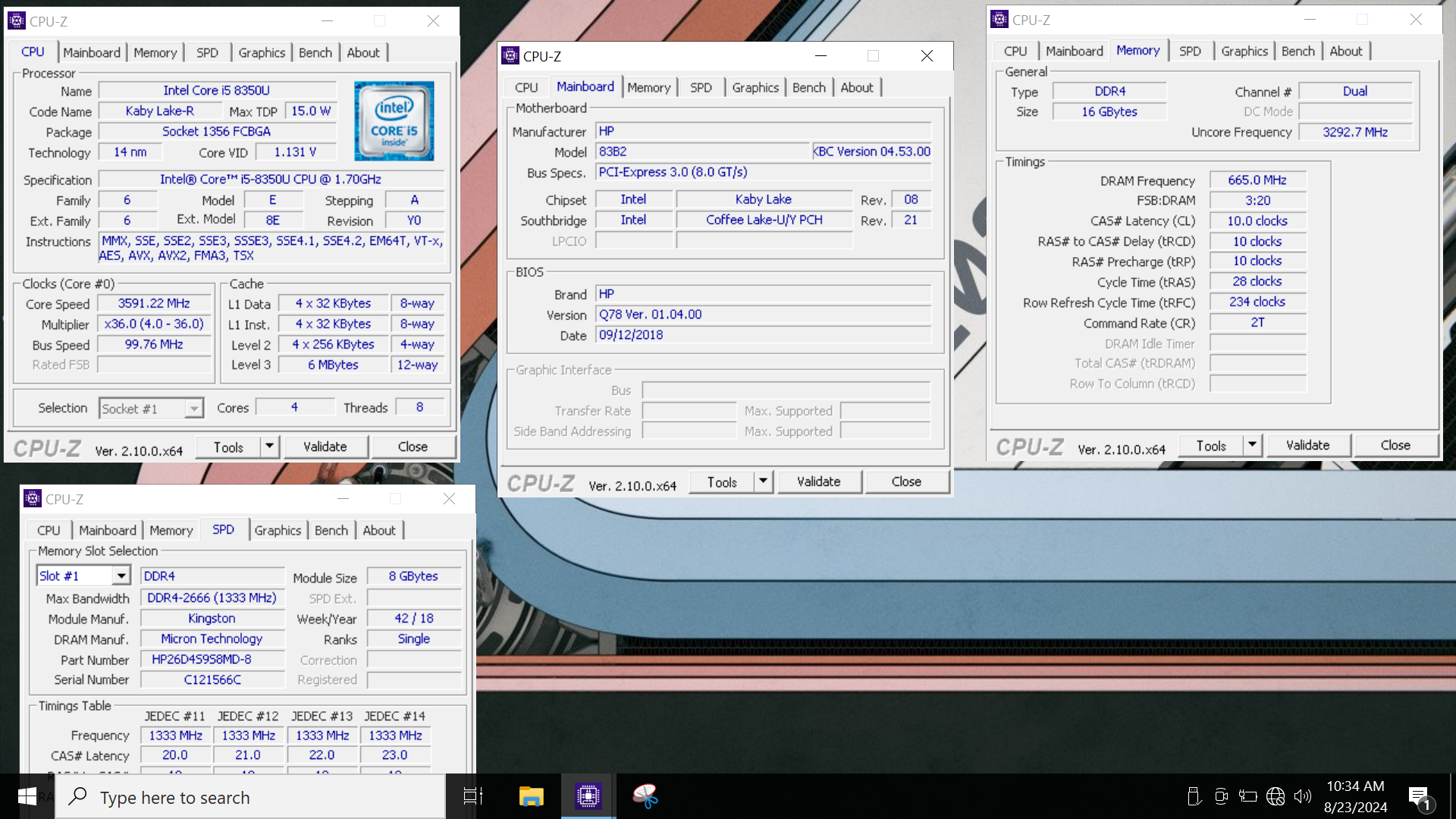Click Close button in Mainboard window
Image resolution: width=1456 pixels, height=819 pixels.
pos(906,482)
